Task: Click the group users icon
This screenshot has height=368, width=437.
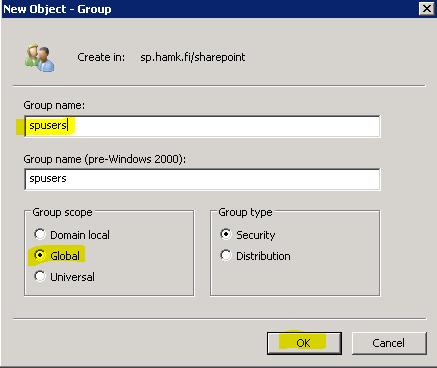Action: [39, 57]
